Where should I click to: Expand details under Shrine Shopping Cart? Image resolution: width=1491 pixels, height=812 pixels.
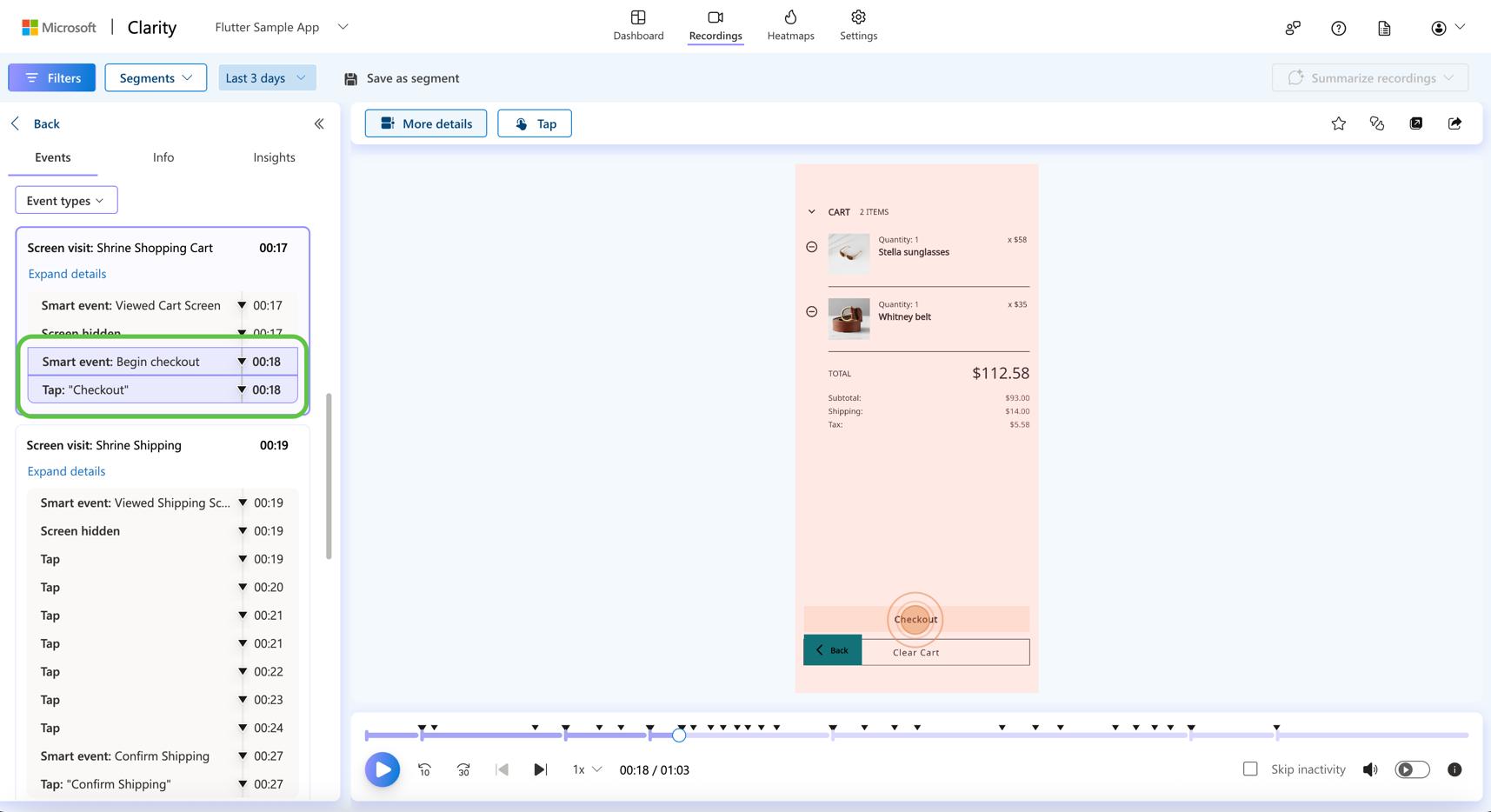click(67, 274)
